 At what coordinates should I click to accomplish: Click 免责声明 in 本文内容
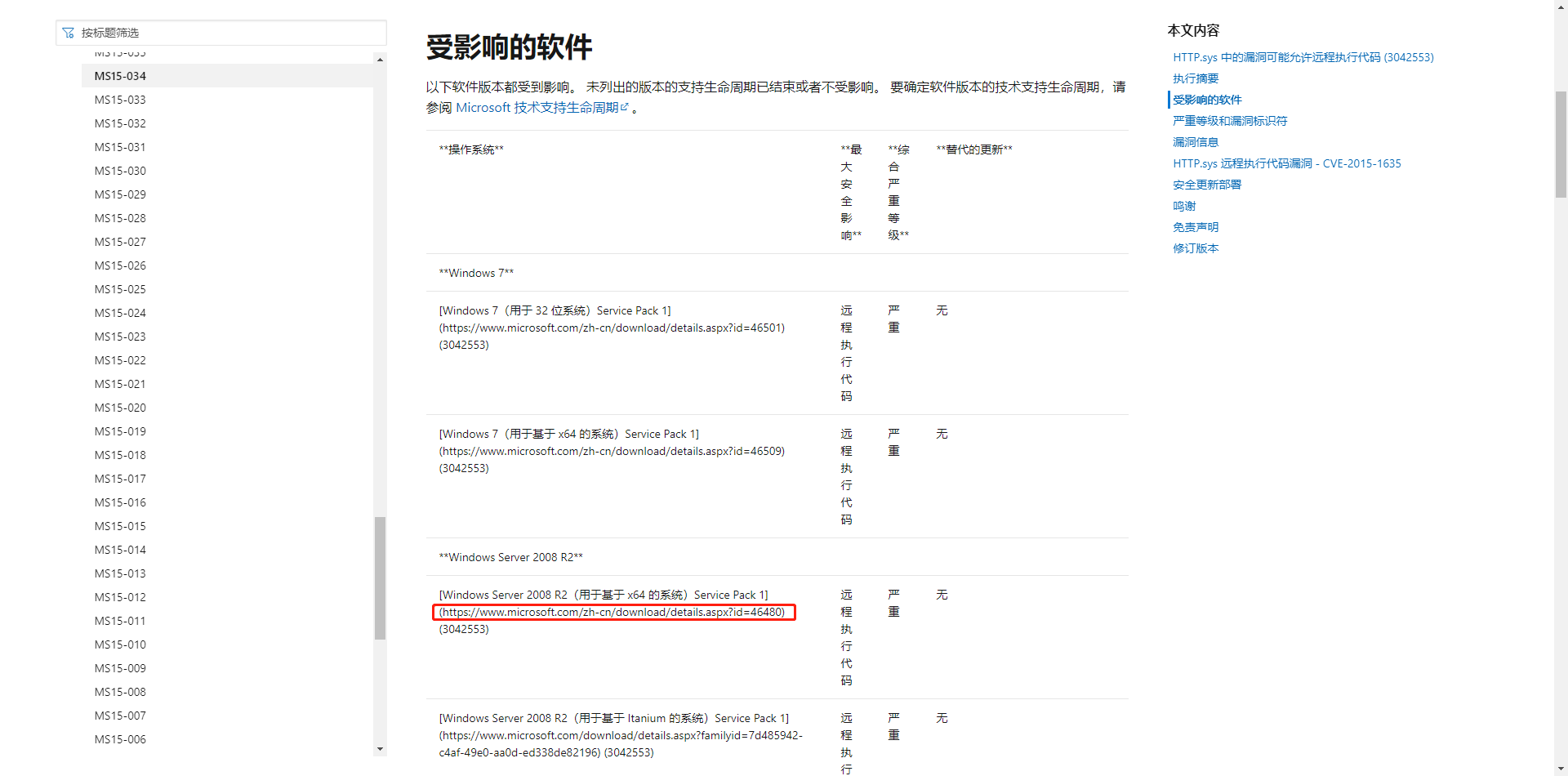[x=1195, y=226]
